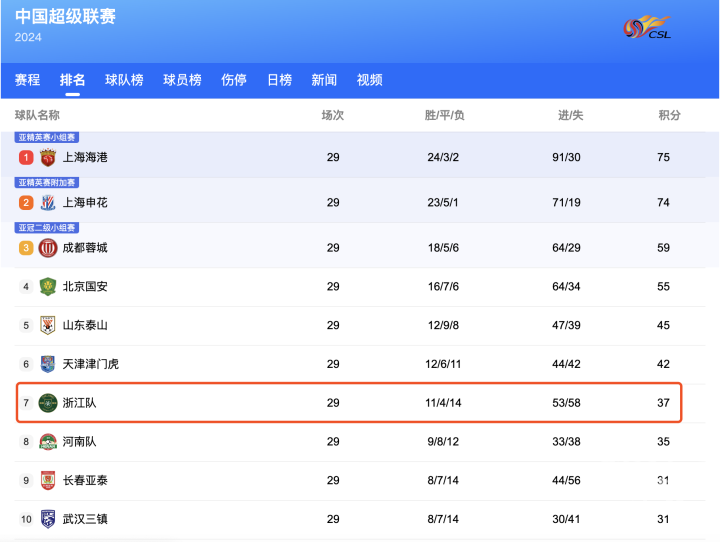Click Chengdu Rongcheng (成都蓉城) team crest
The width and height of the screenshot is (720, 542).
(x=48, y=248)
